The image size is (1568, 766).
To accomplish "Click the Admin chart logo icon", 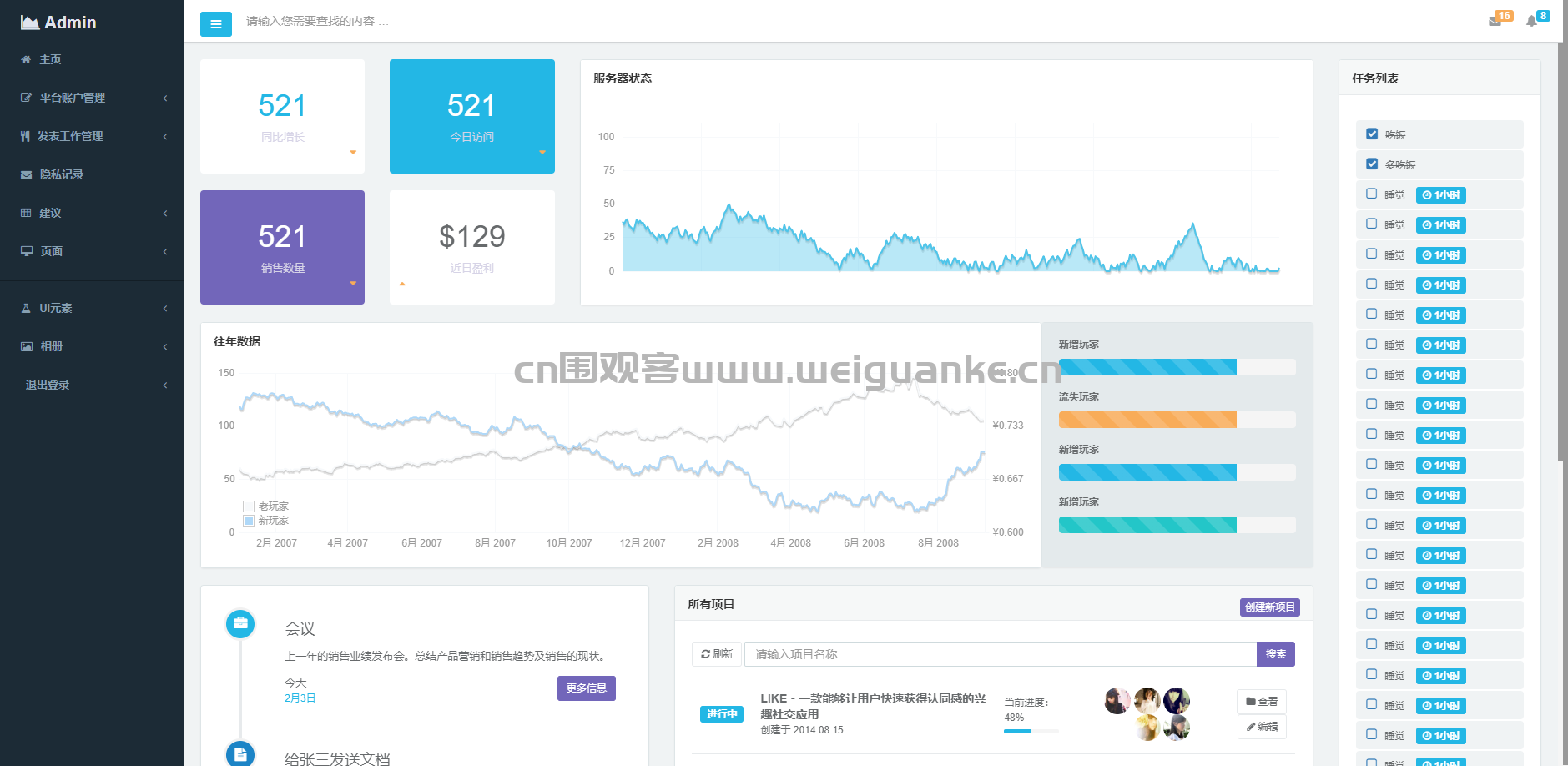I will click(x=30, y=23).
